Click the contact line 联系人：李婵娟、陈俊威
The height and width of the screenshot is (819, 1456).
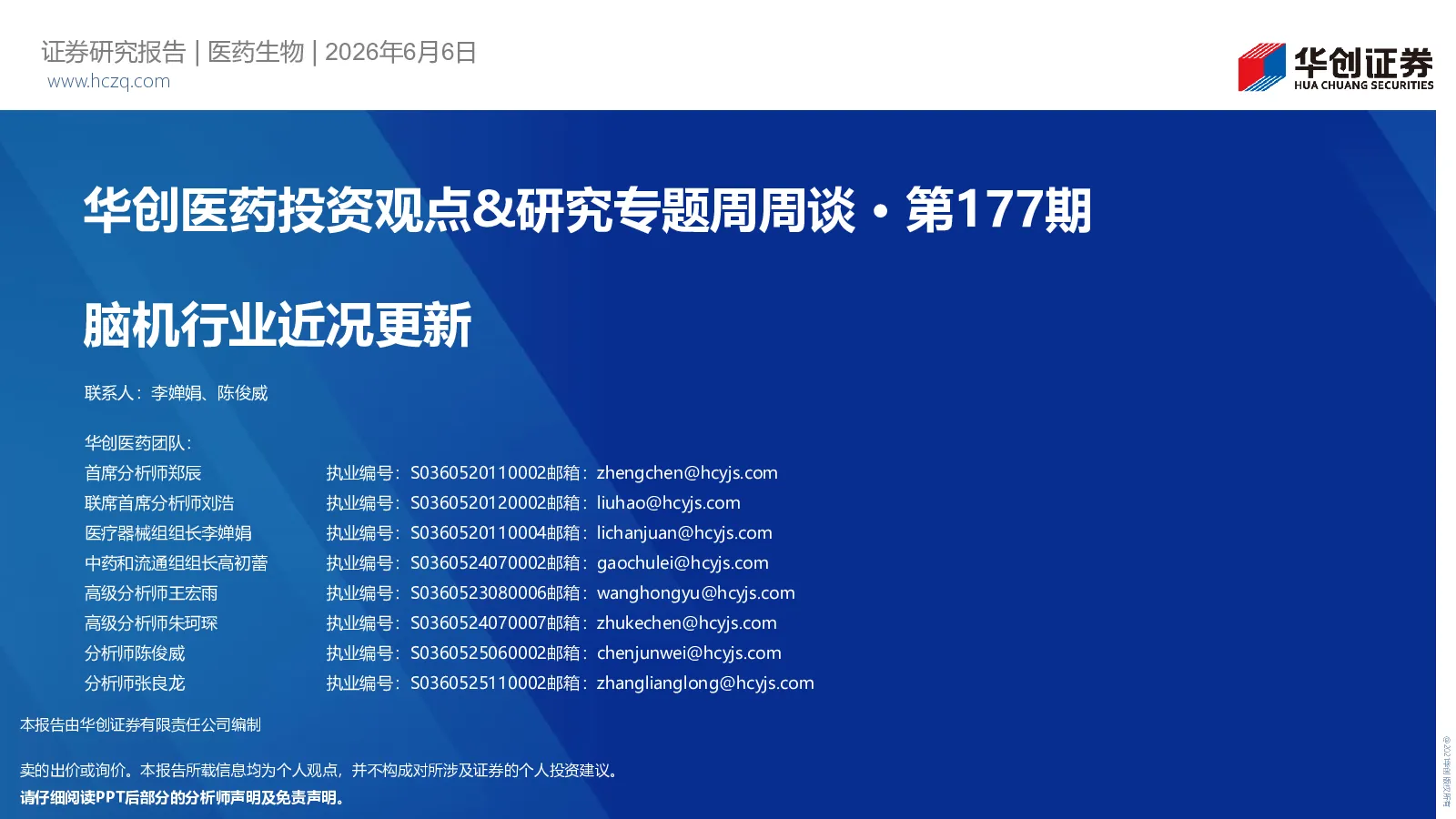[x=176, y=393]
